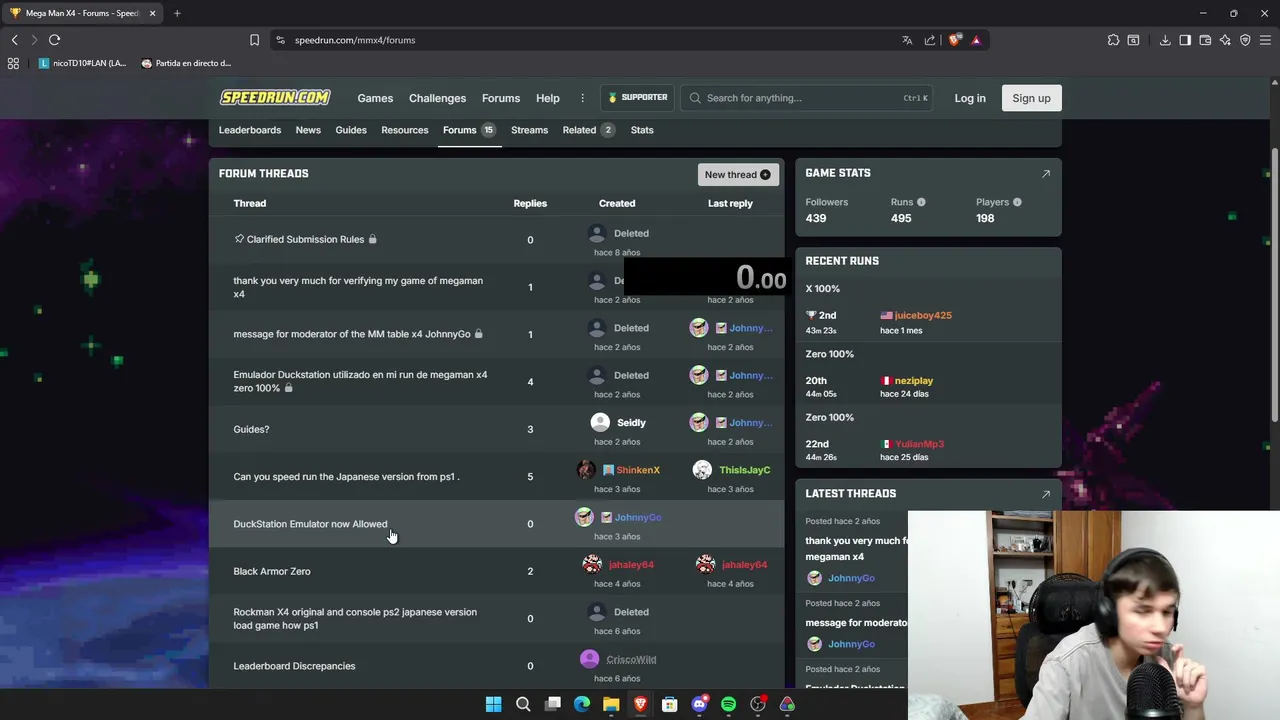The width and height of the screenshot is (1280, 720).
Task: Click the nicoTD10#LAN bookmark
Action: 83,63
